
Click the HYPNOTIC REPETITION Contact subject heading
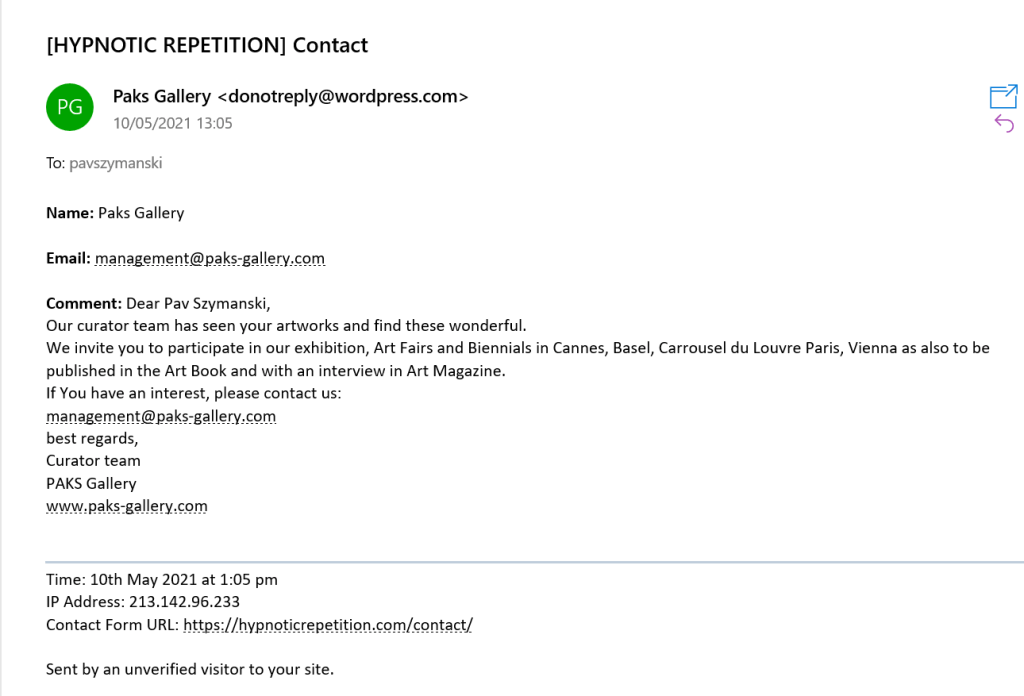[207, 45]
